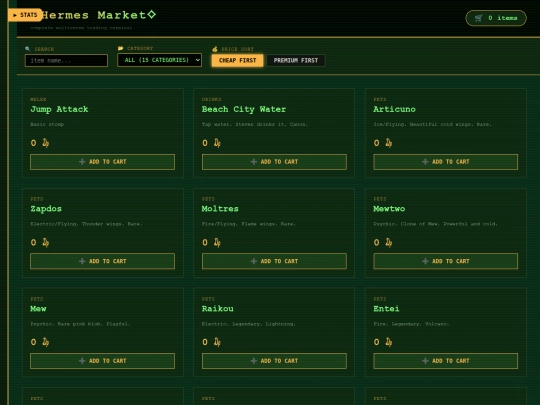Add Beach City Water to cart

tap(274, 162)
